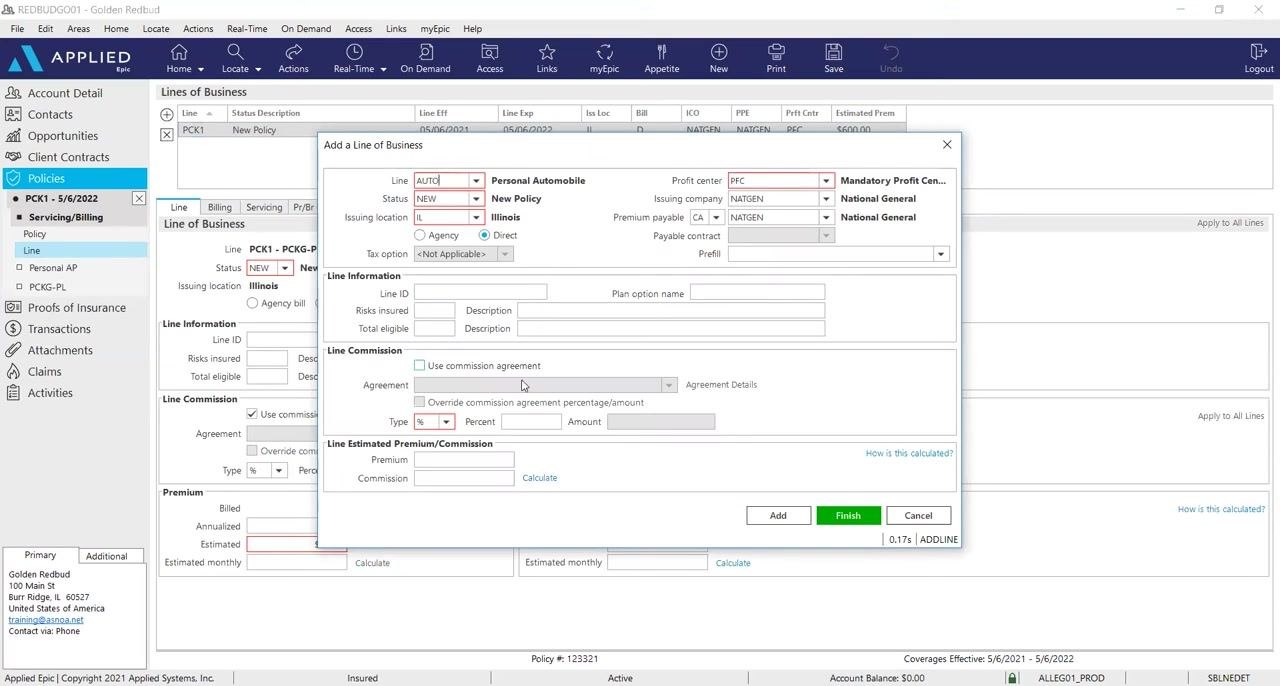Image resolution: width=1280 pixels, height=686 pixels.
Task: Close the PCK1 - 5/6/2022 policy item
Action: [139, 199]
